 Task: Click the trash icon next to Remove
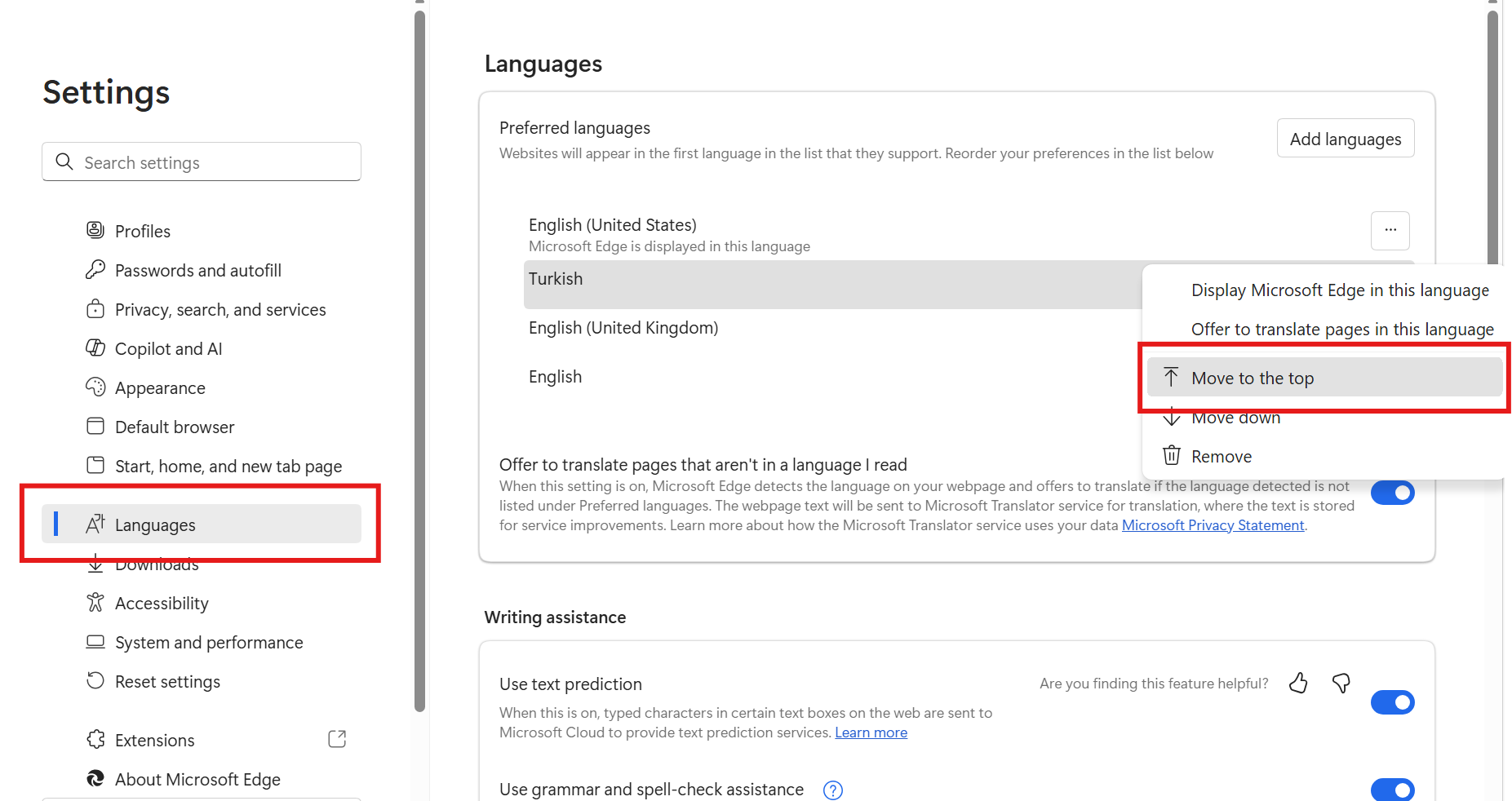click(1172, 455)
